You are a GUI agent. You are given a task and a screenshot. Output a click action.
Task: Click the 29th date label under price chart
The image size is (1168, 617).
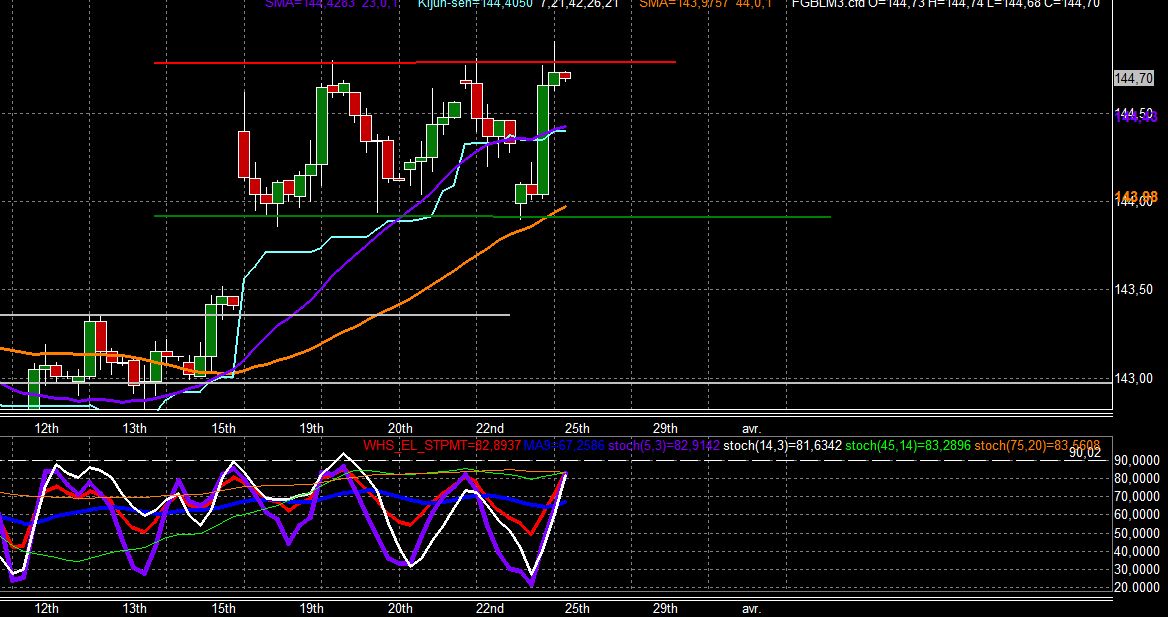pyautogui.click(x=665, y=428)
